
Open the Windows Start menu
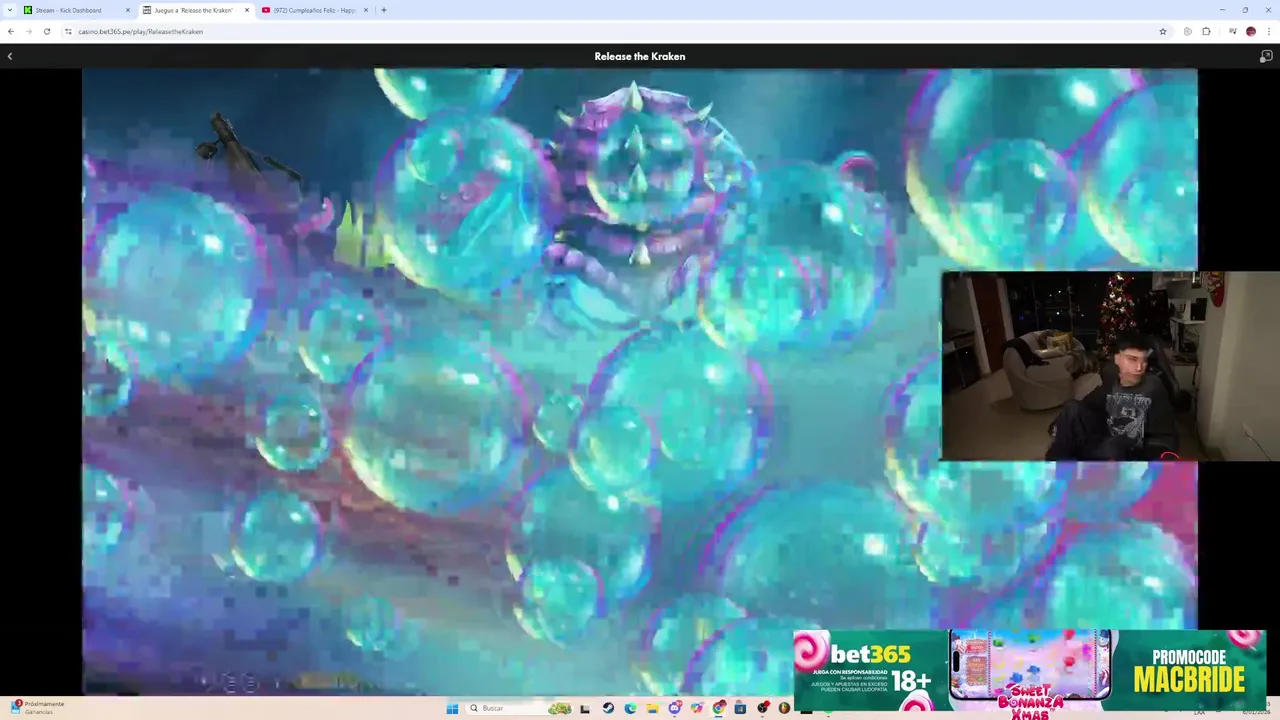click(452, 708)
